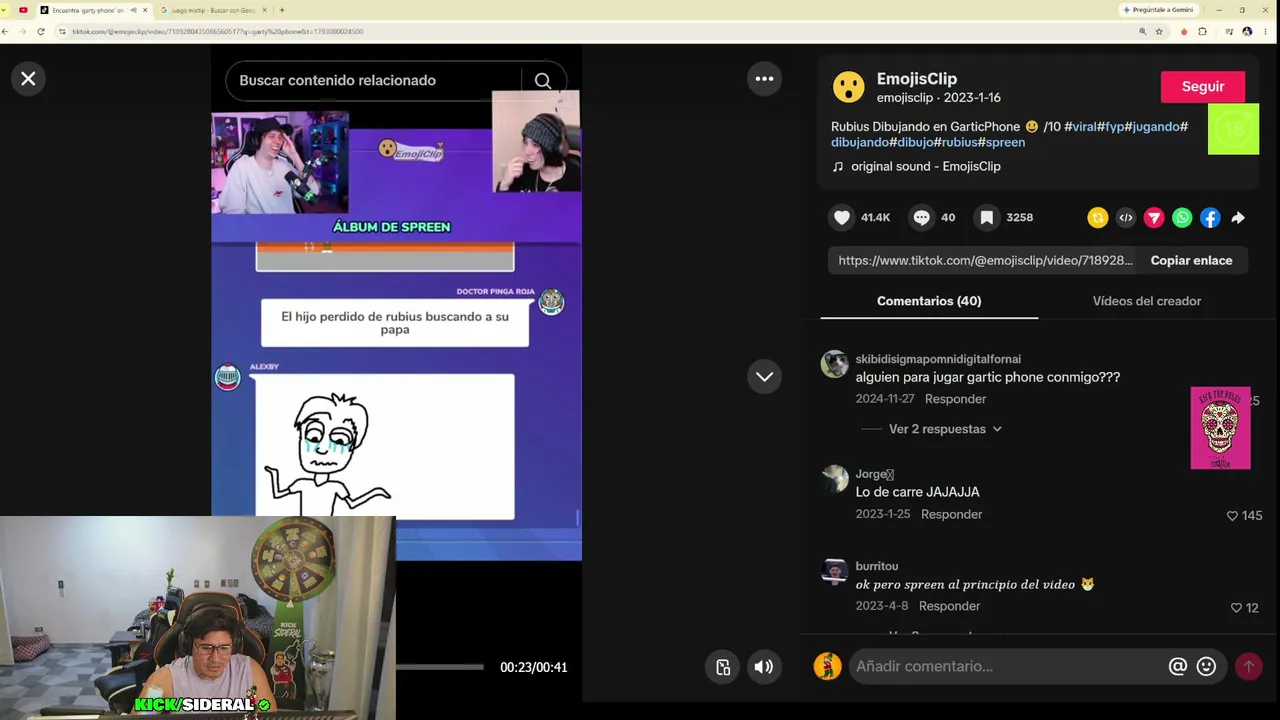Viewport: 1280px width, 720px height.
Task: Click the Añadir comentario input field
Action: point(1005,666)
